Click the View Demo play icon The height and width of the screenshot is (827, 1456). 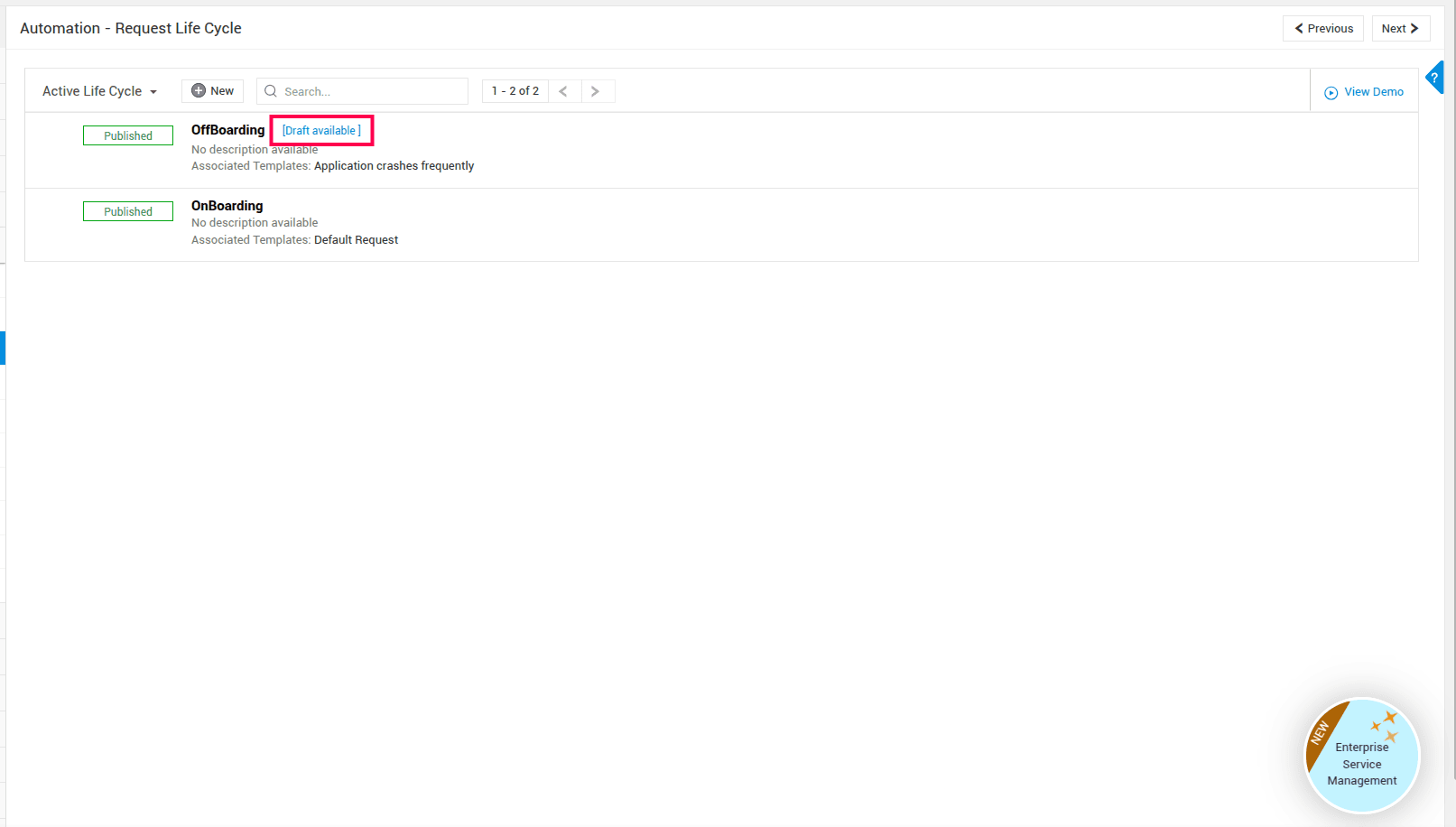(1331, 93)
